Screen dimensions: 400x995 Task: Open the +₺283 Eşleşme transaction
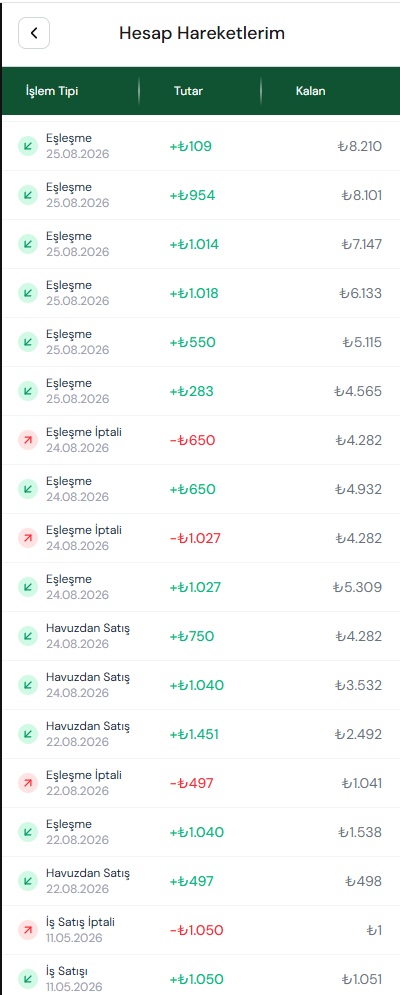pos(201,391)
